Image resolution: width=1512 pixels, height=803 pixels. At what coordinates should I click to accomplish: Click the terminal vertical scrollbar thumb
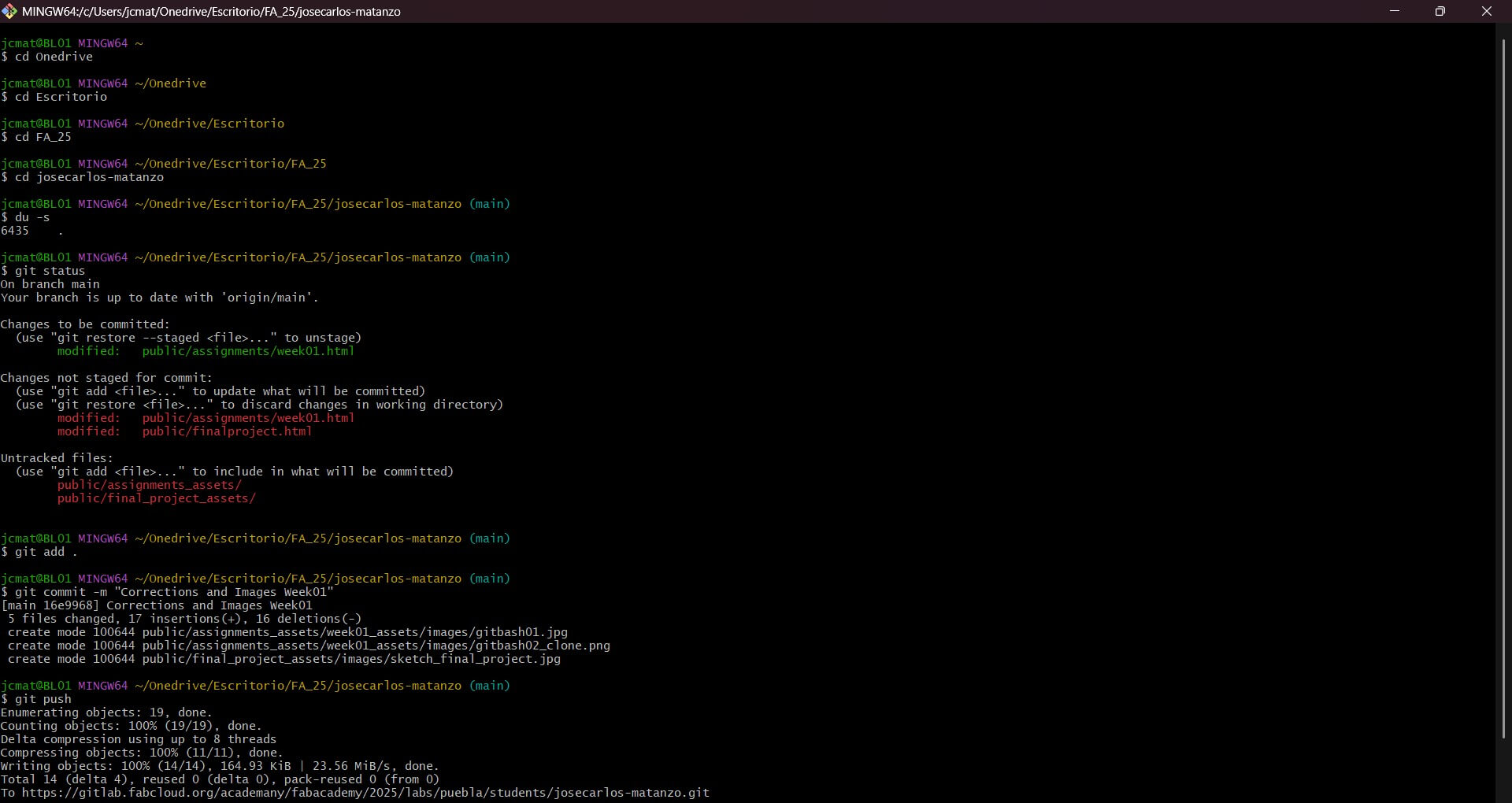(1503, 389)
